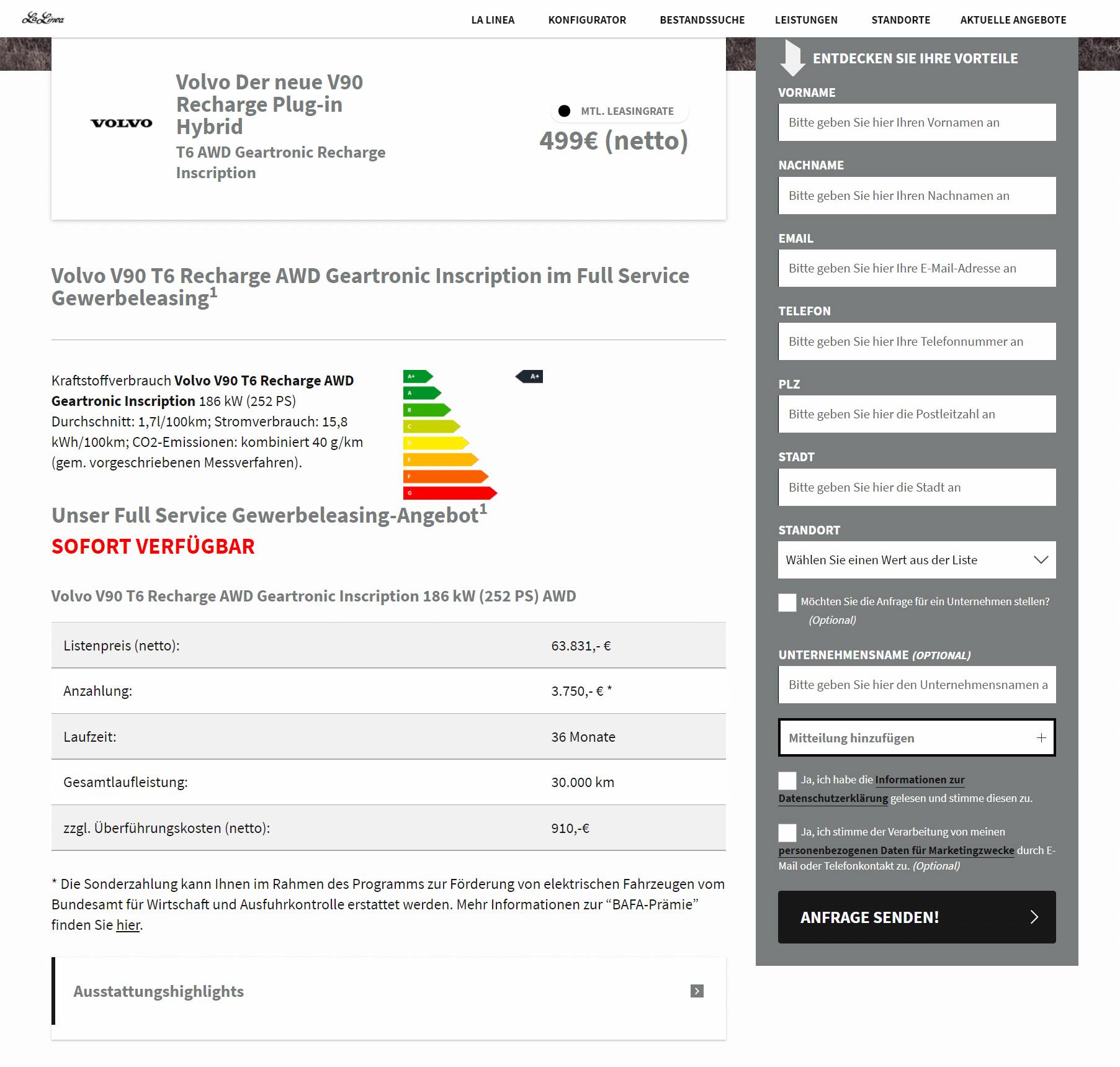Go to BESTANDSSUCHE in the navigation
This screenshot has width=1120, height=1067.
[x=702, y=20]
